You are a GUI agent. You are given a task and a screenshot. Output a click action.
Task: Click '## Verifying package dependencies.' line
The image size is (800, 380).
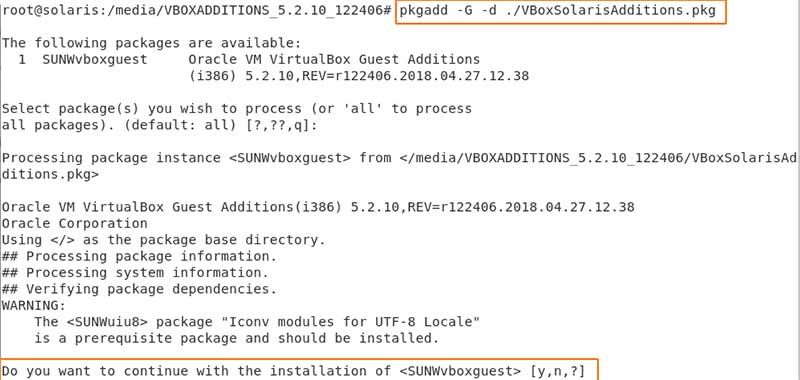[x=139, y=289]
